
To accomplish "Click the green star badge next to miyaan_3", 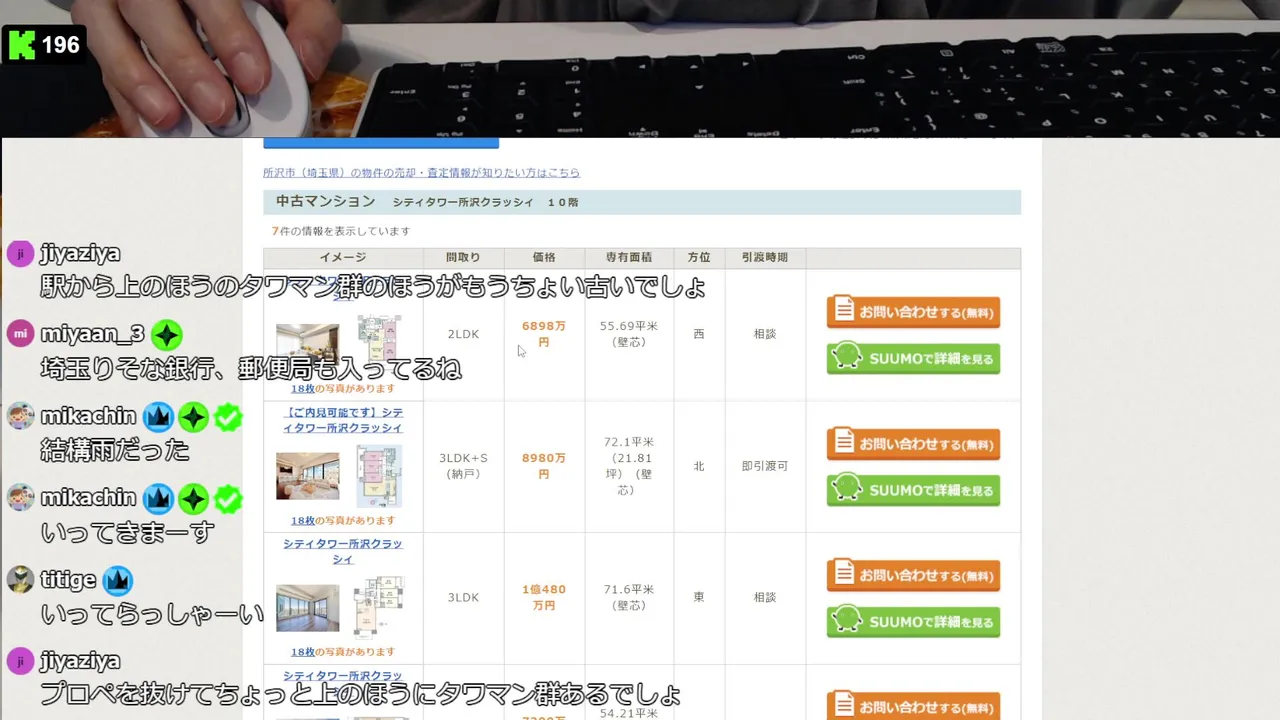I will point(167,335).
